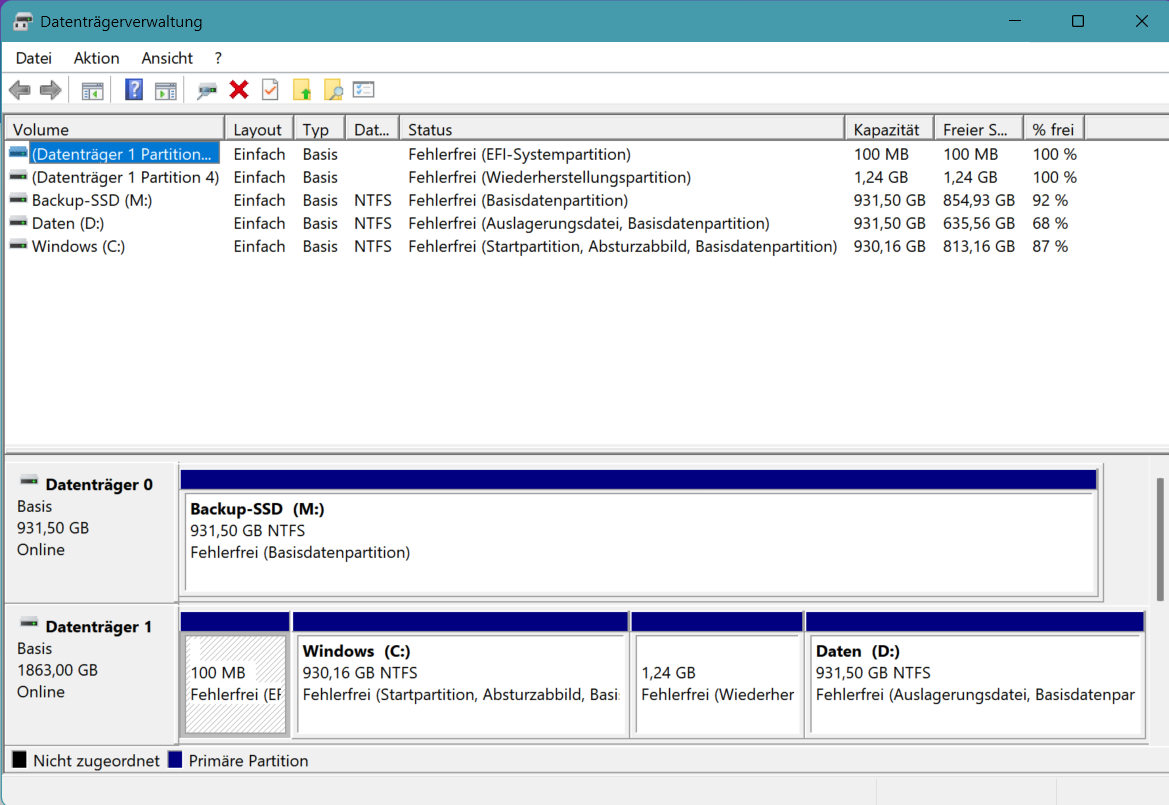Minimize the Datenträgerverwaltung window
Screen dimensions: 1169x805
[x=1015, y=21]
